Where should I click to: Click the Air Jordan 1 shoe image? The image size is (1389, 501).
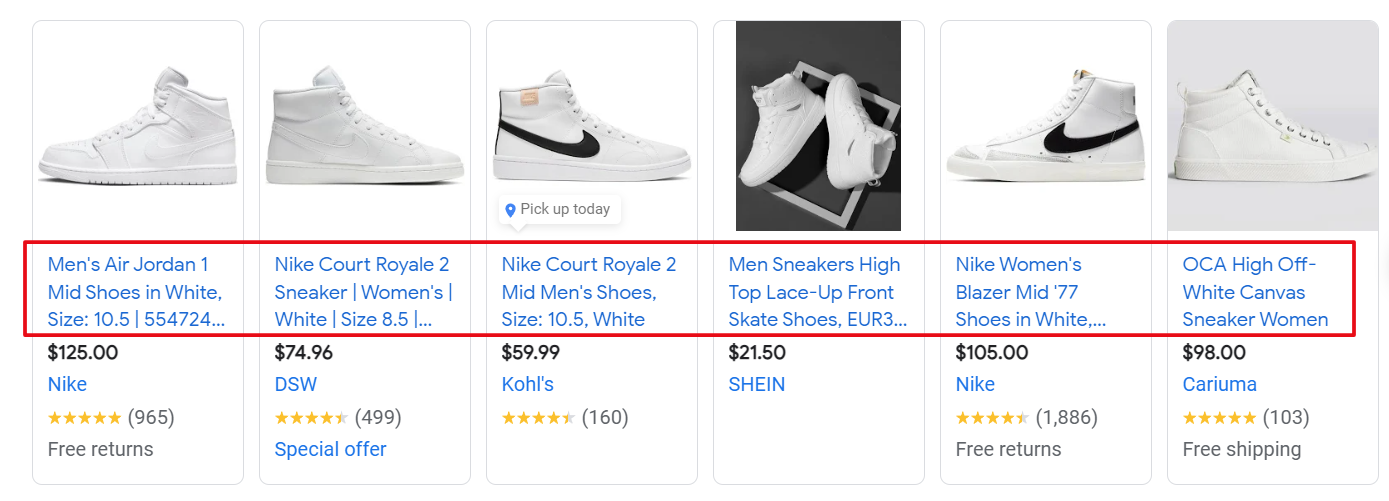pyautogui.click(x=138, y=126)
